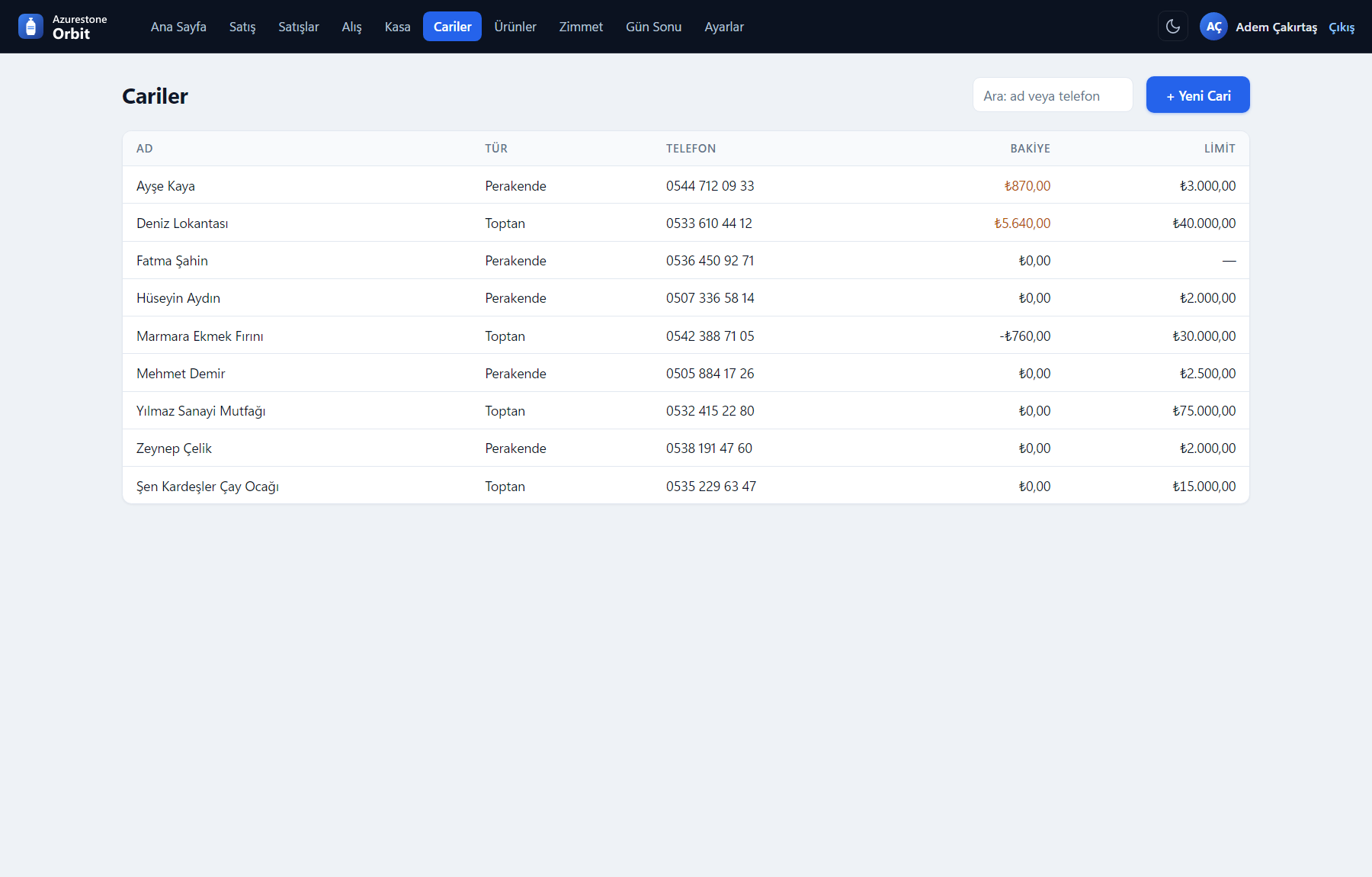Click the ₺75.000,00 limit value
Viewport: 1372px width, 877px height.
coord(1204,411)
